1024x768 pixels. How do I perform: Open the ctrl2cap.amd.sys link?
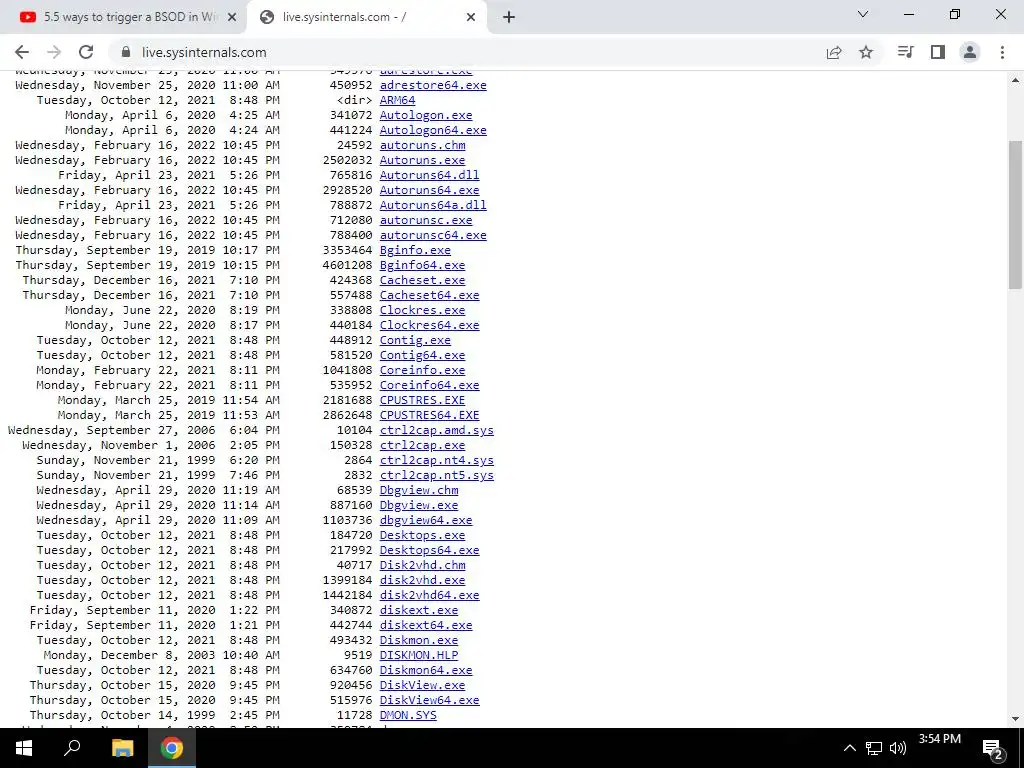(437, 430)
